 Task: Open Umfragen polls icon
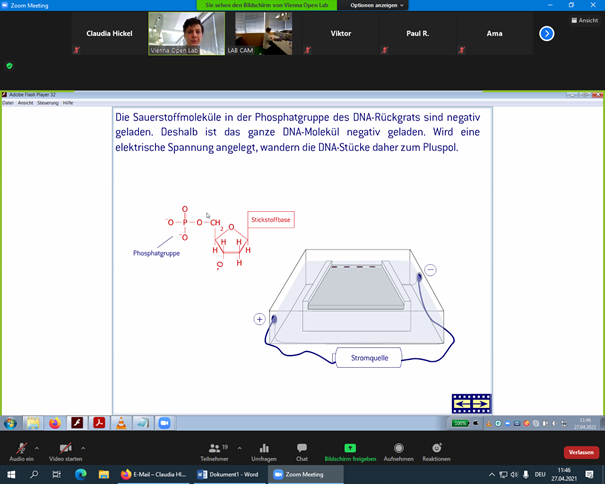click(264, 450)
